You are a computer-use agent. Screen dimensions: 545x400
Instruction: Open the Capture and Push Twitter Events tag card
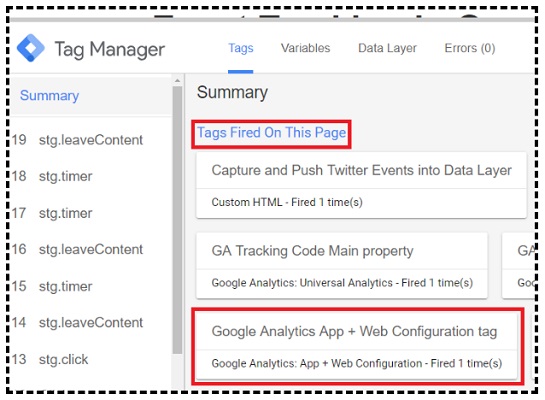coord(361,185)
